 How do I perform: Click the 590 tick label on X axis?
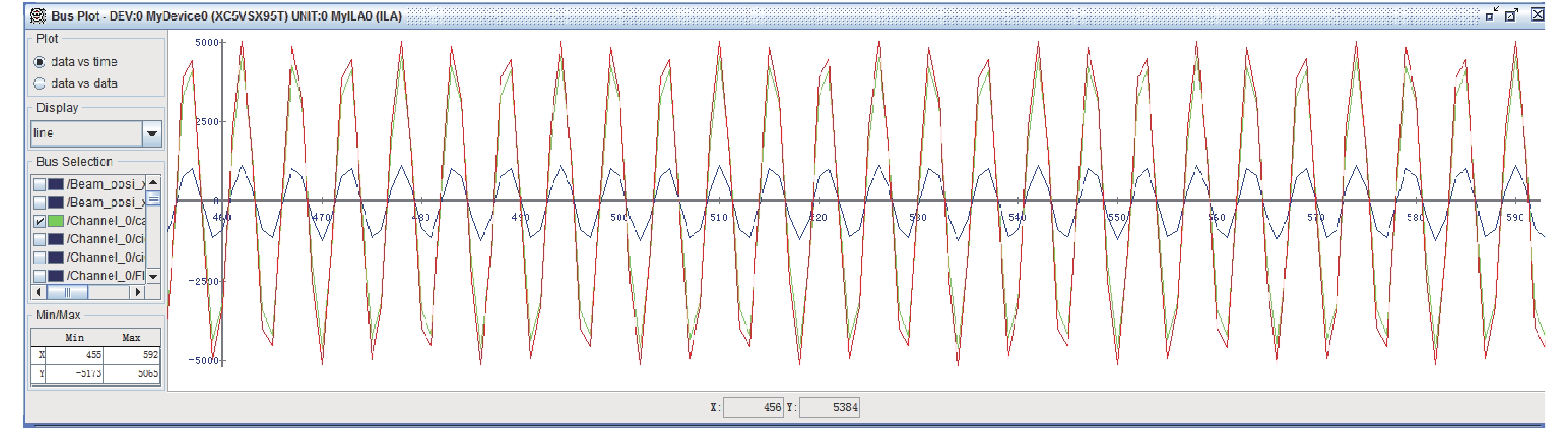pyautogui.click(x=1515, y=218)
